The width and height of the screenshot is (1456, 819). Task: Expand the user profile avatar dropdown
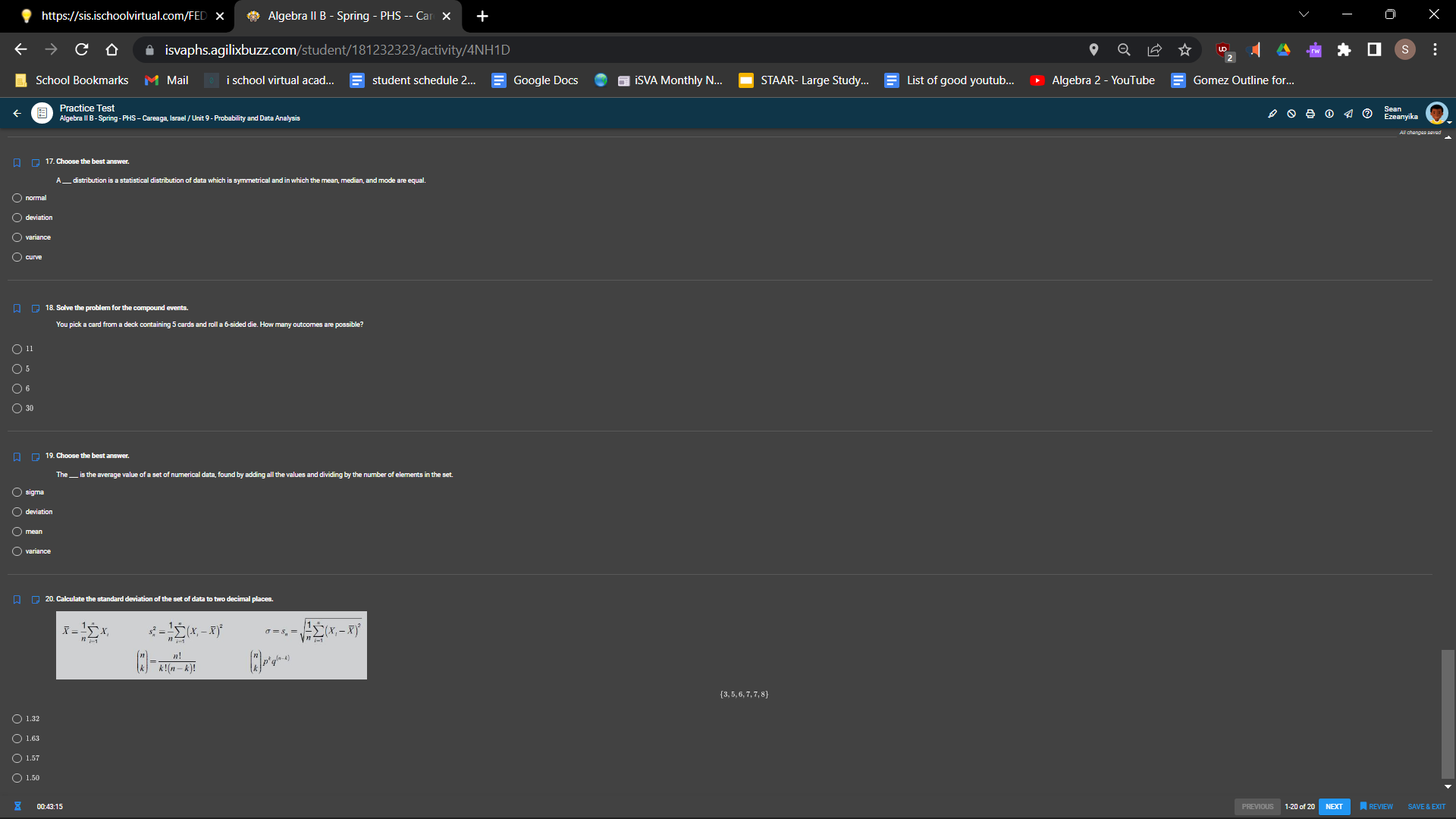click(x=1437, y=114)
